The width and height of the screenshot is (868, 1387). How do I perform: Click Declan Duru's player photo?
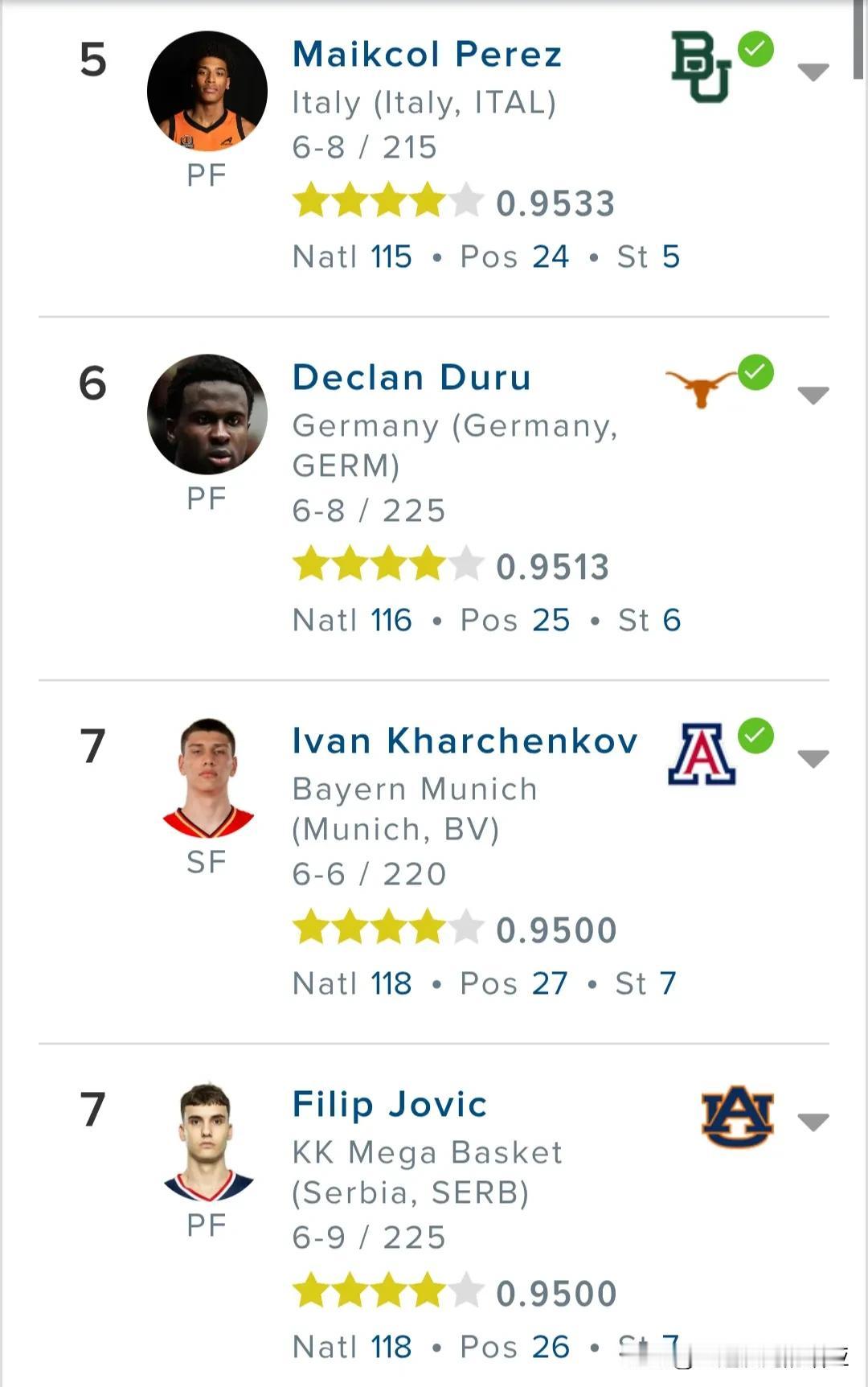tap(207, 414)
